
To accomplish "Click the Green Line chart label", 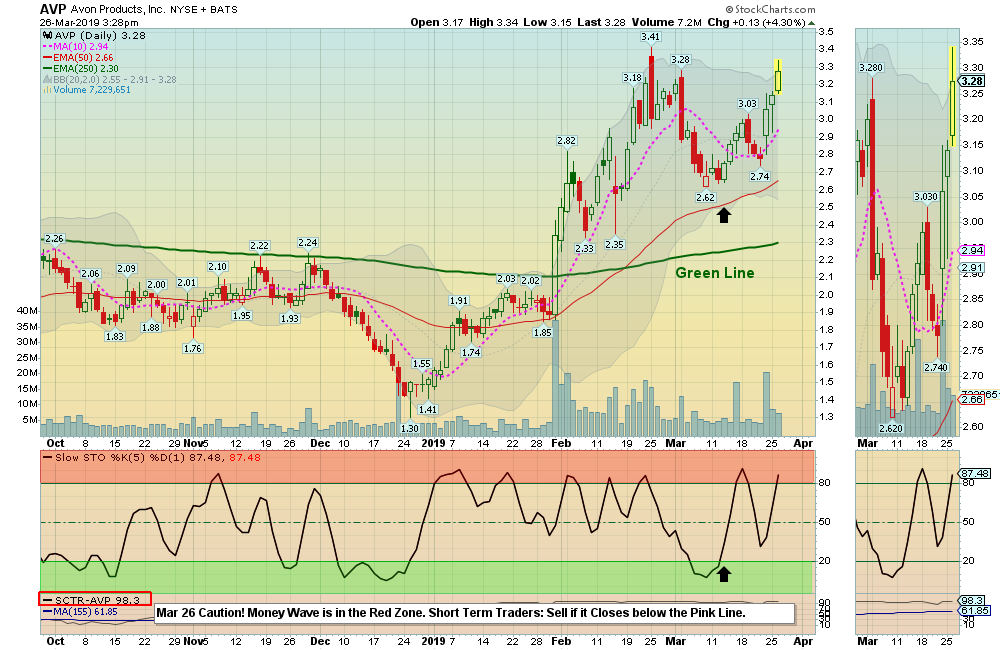I will click(714, 273).
